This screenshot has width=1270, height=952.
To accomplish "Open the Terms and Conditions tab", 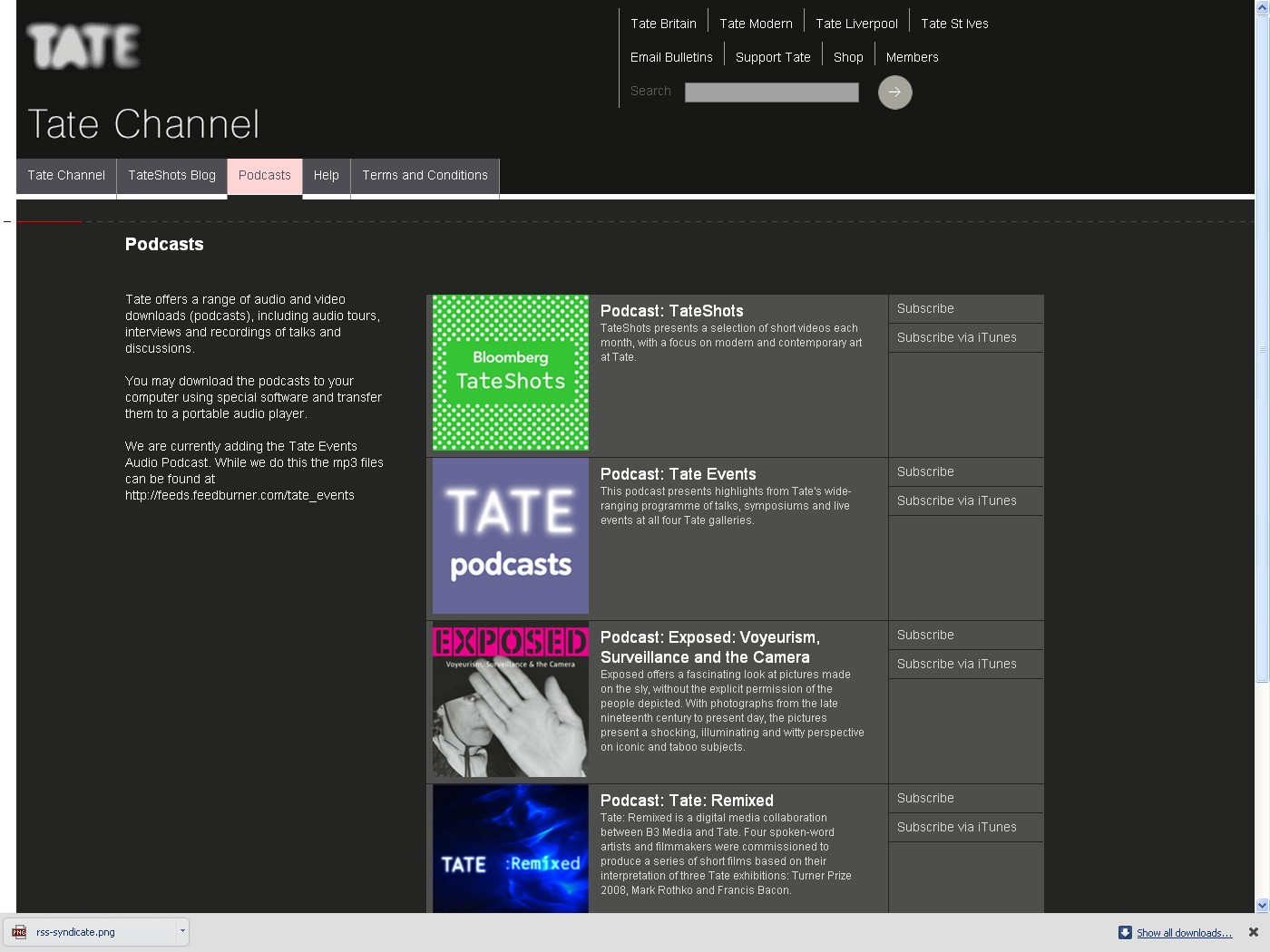I will pyautogui.click(x=425, y=176).
